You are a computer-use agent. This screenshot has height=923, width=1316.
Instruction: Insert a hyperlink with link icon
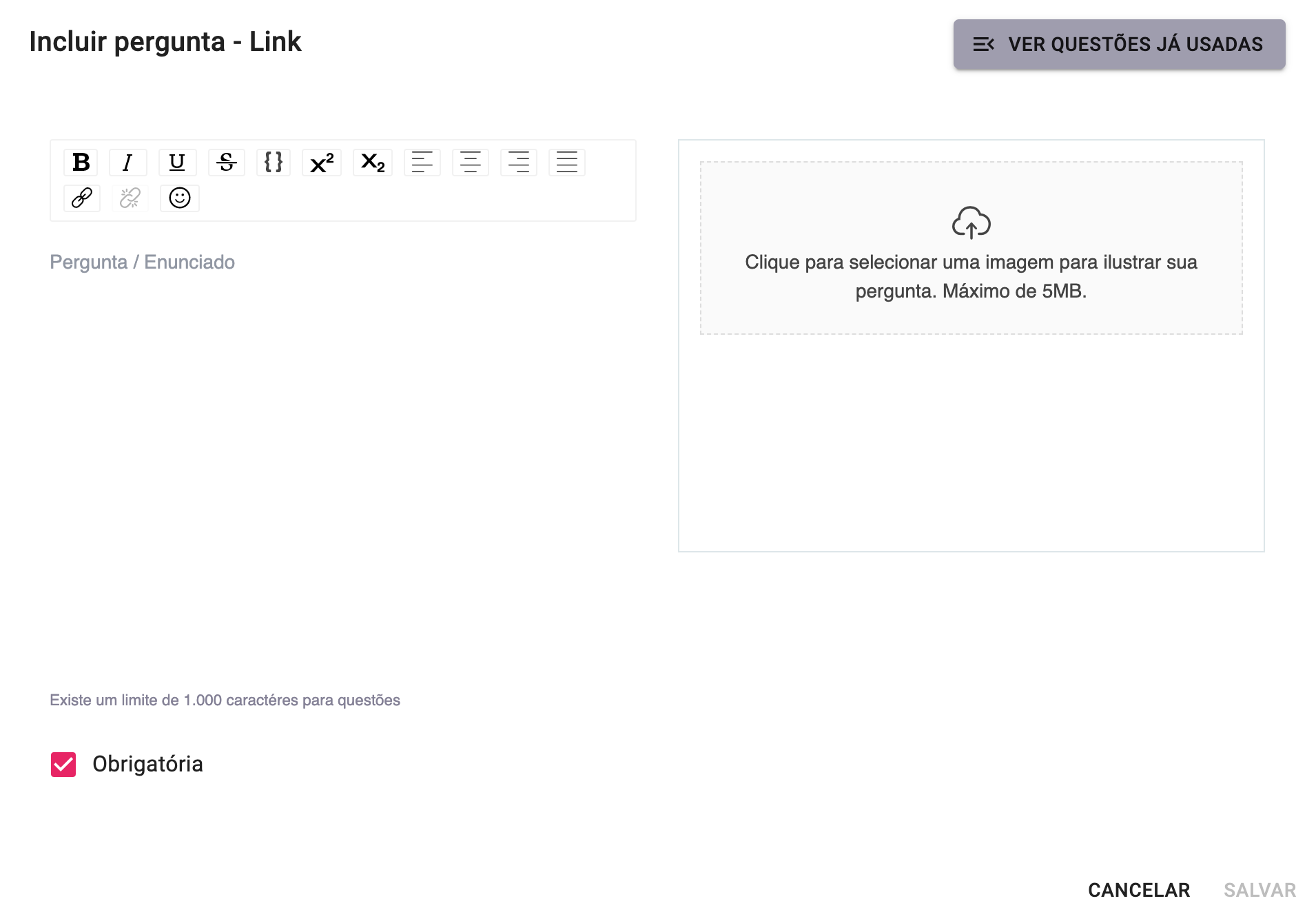click(82, 198)
